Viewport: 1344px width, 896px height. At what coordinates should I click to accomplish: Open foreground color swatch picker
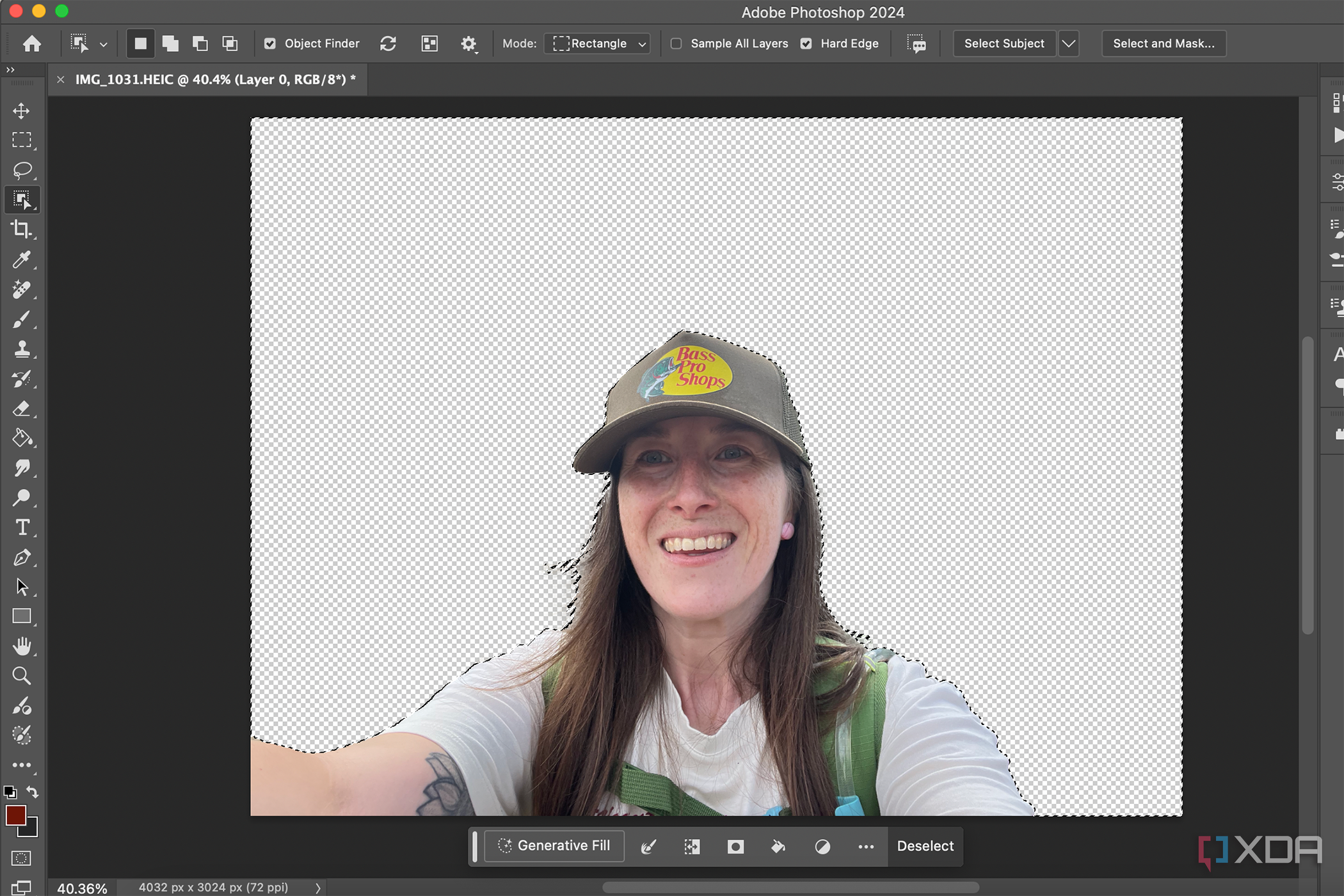[x=15, y=815]
